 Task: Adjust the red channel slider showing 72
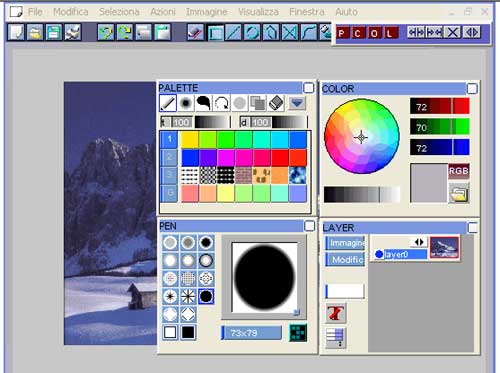click(x=440, y=106)
